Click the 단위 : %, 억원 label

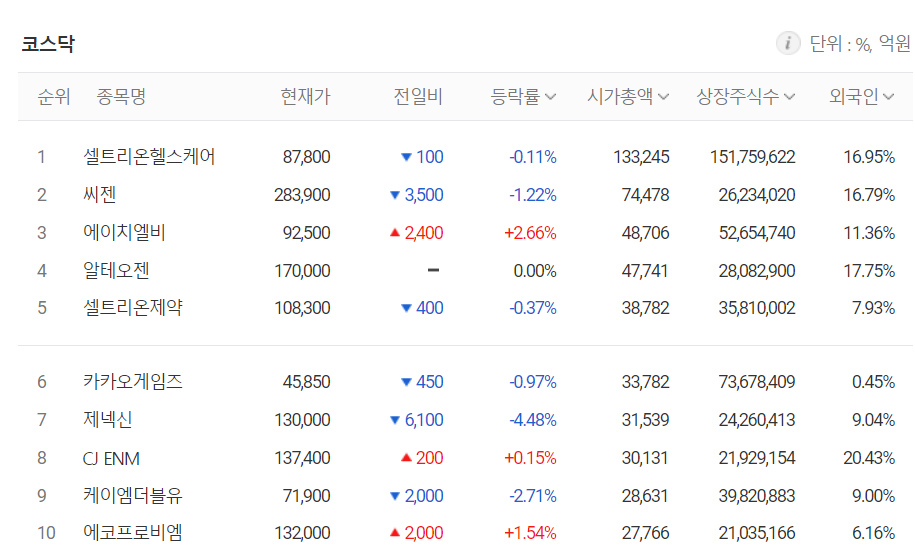tap(860, 44)
